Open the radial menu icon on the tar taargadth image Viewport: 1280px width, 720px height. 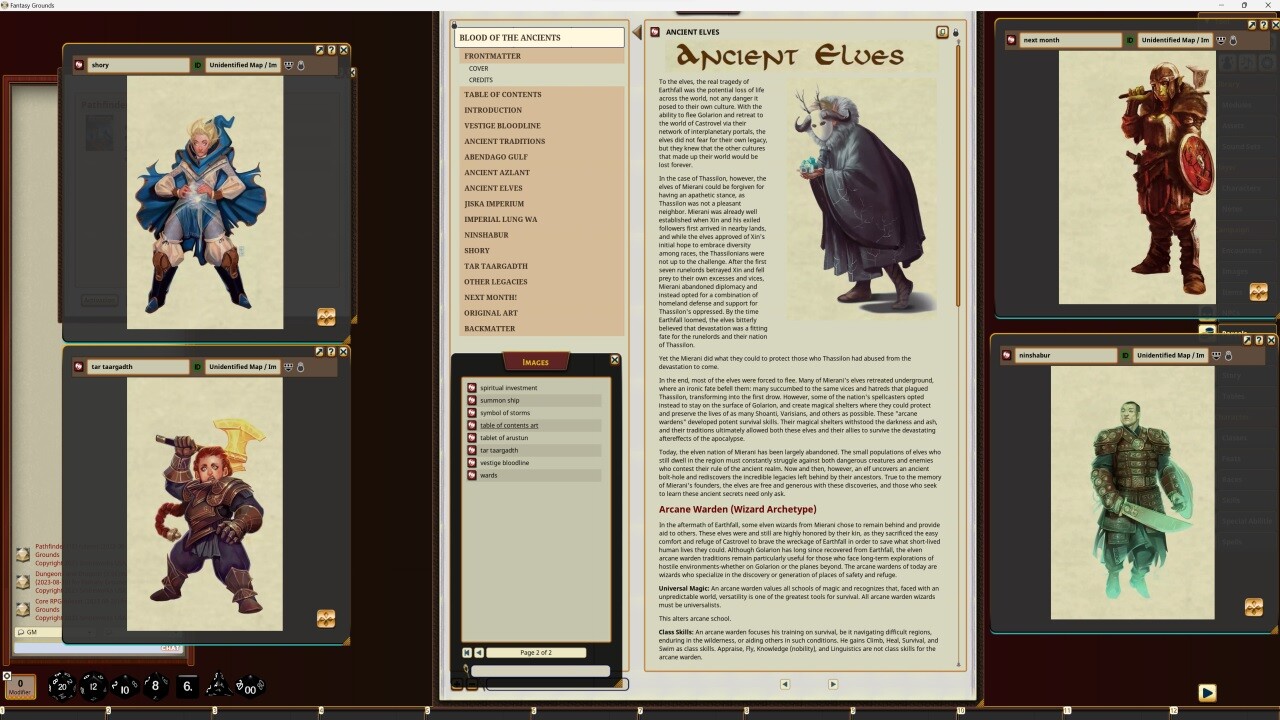click(x=326, y=620)
